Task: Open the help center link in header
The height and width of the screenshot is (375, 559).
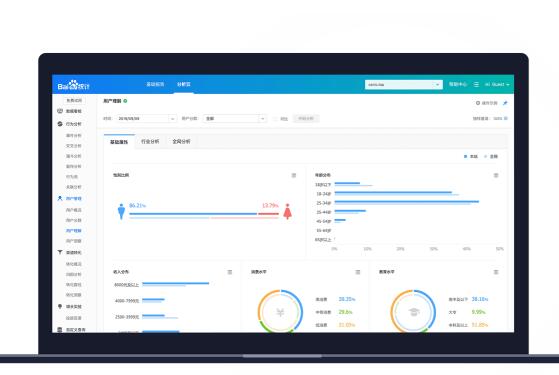Action: click(x=458, y=84)
